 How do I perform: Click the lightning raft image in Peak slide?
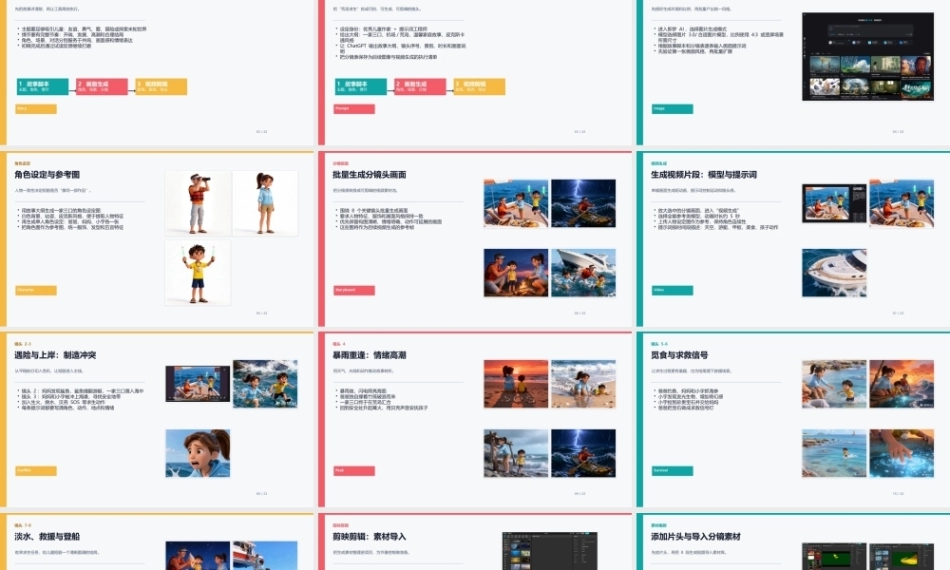point(583,453)
